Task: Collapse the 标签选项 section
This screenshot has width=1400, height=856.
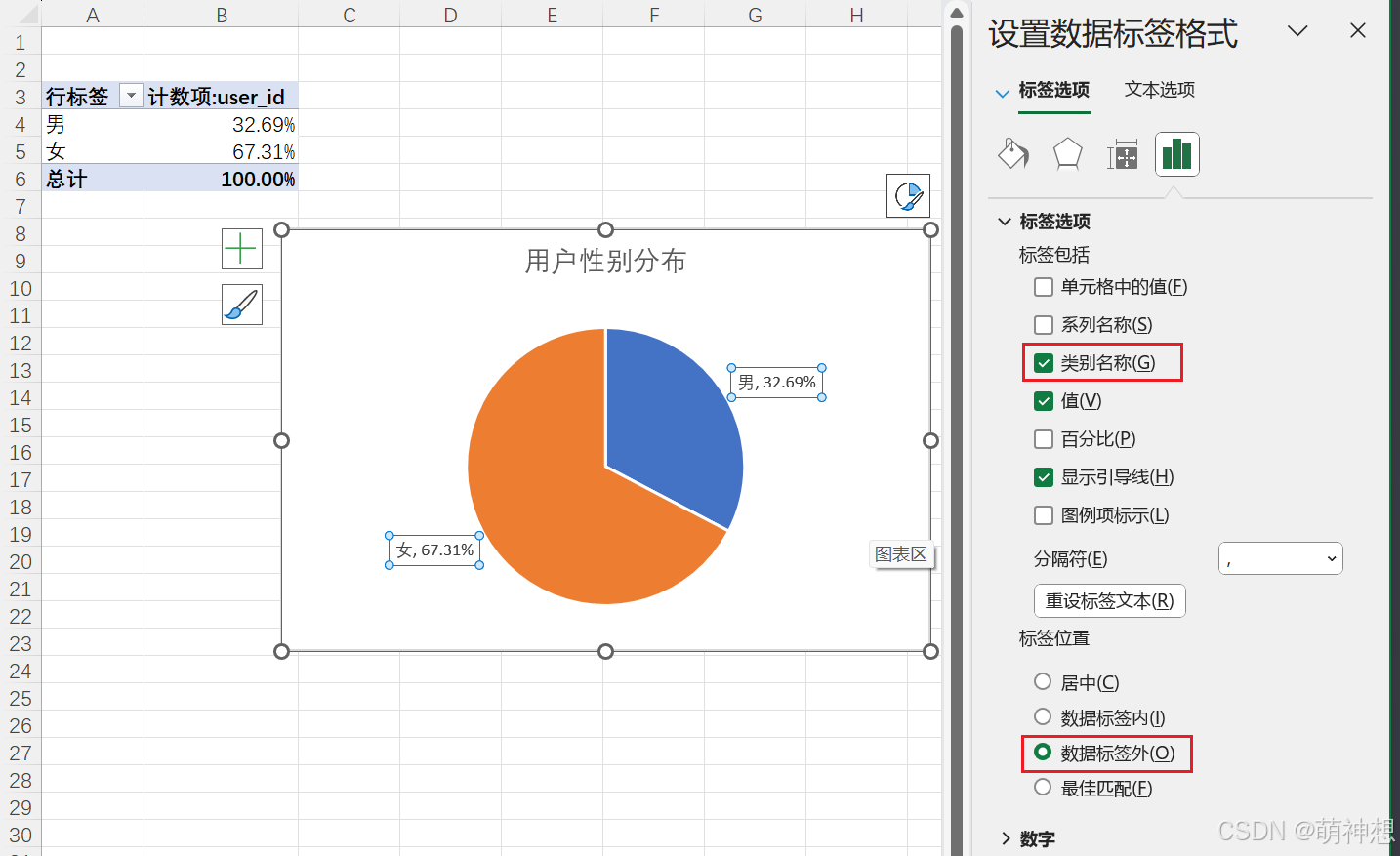Action: pos(1005,222)
